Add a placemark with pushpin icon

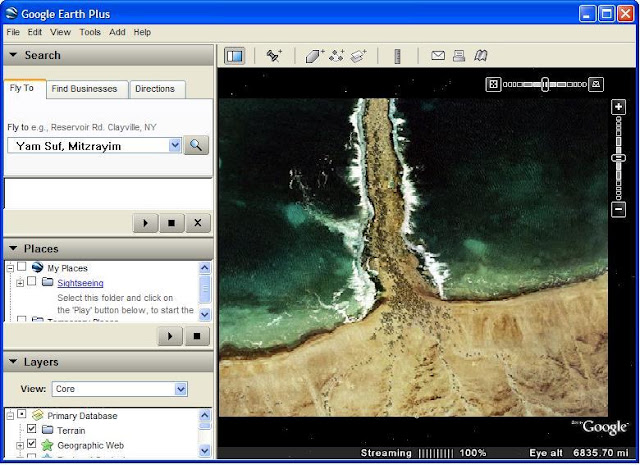pyautogui.click(x=274, y=56)
